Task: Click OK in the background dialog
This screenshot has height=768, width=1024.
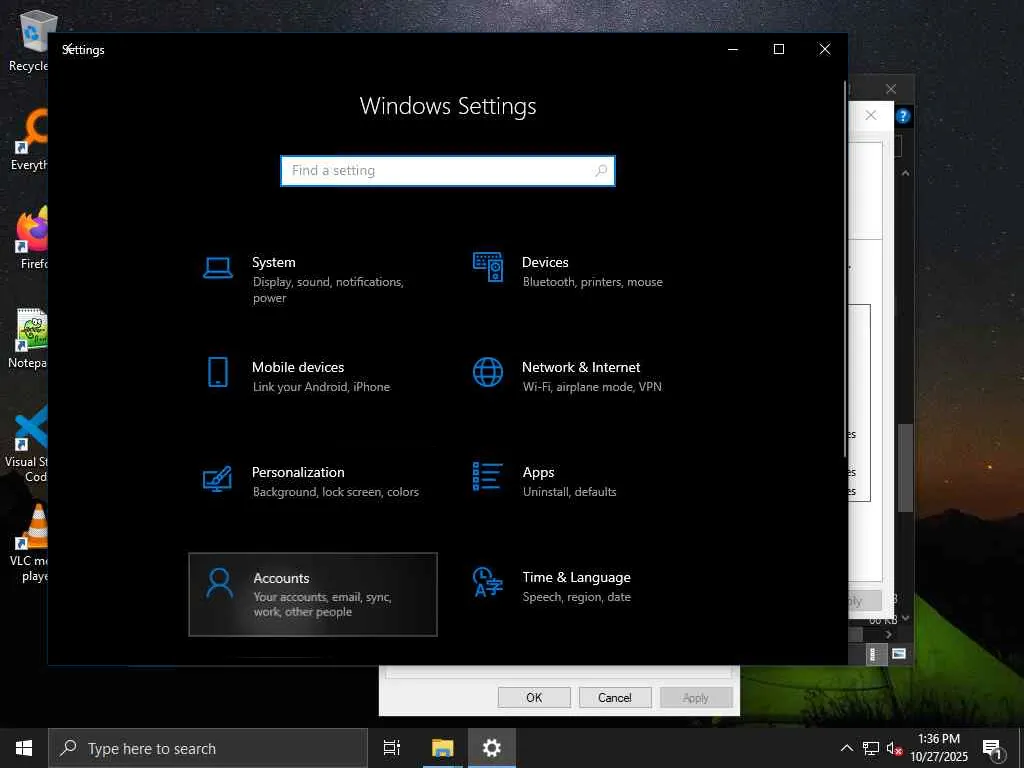Action: 534,697
